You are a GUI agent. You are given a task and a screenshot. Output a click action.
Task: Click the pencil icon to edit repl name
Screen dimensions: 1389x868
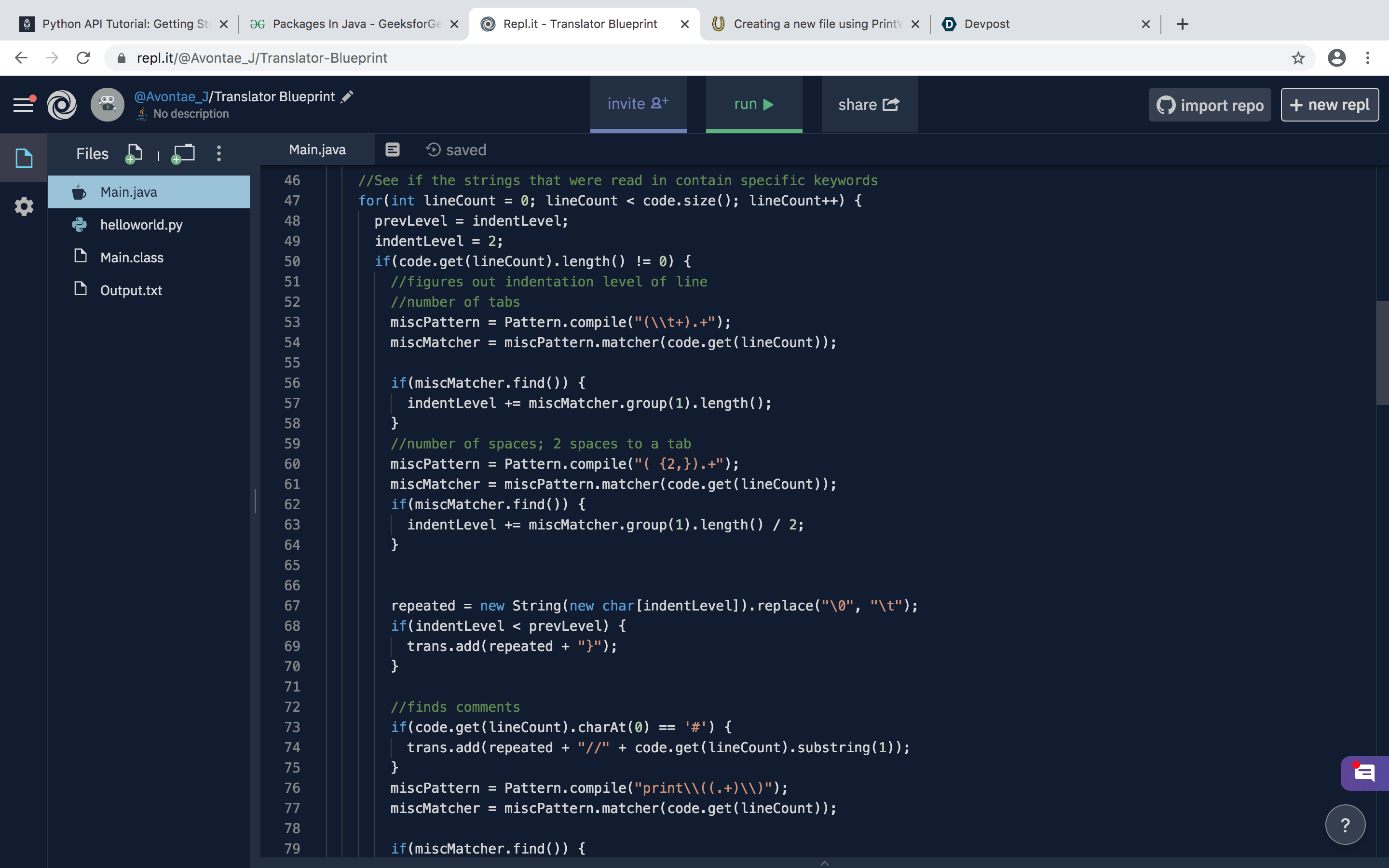[x=347, y=96]
